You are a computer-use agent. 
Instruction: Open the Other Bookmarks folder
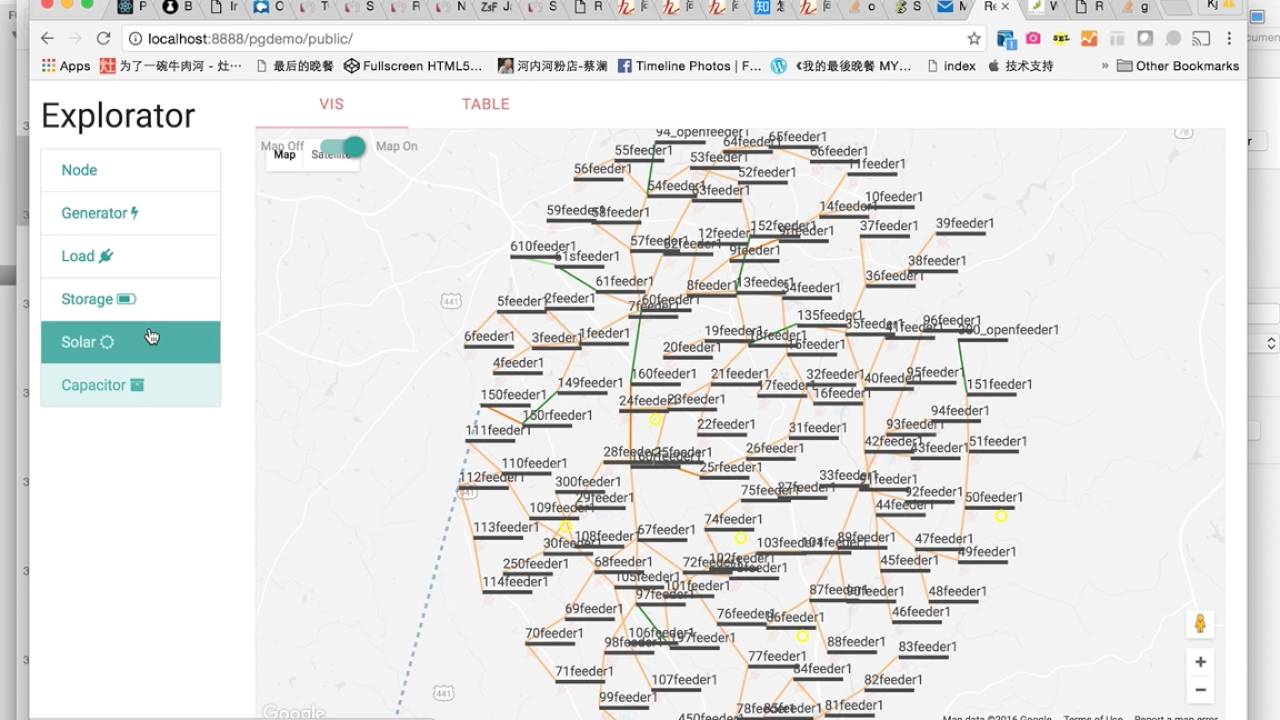(x=1177, y=66)
